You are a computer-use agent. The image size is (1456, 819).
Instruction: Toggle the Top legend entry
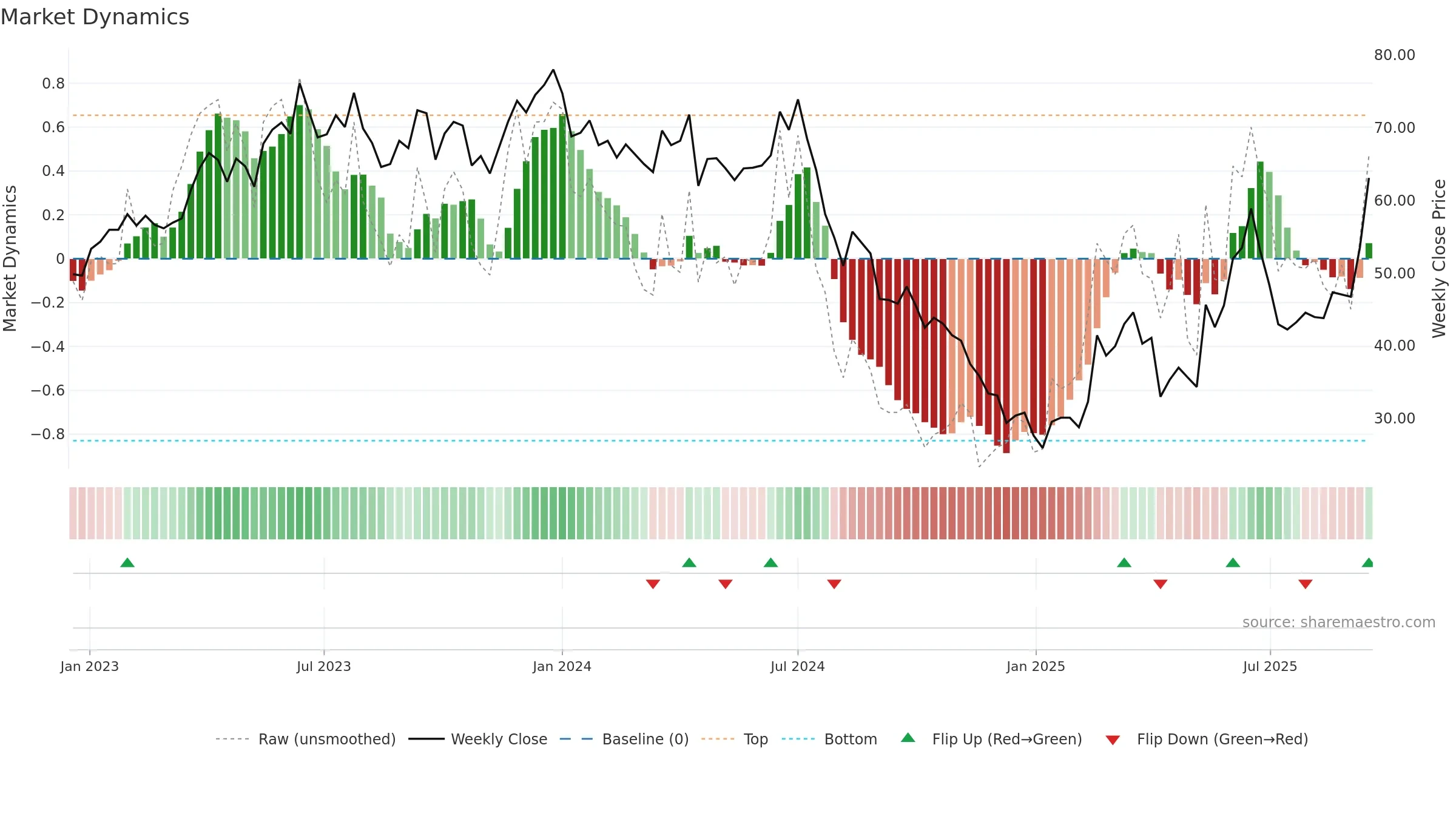[x=735, y=739]
